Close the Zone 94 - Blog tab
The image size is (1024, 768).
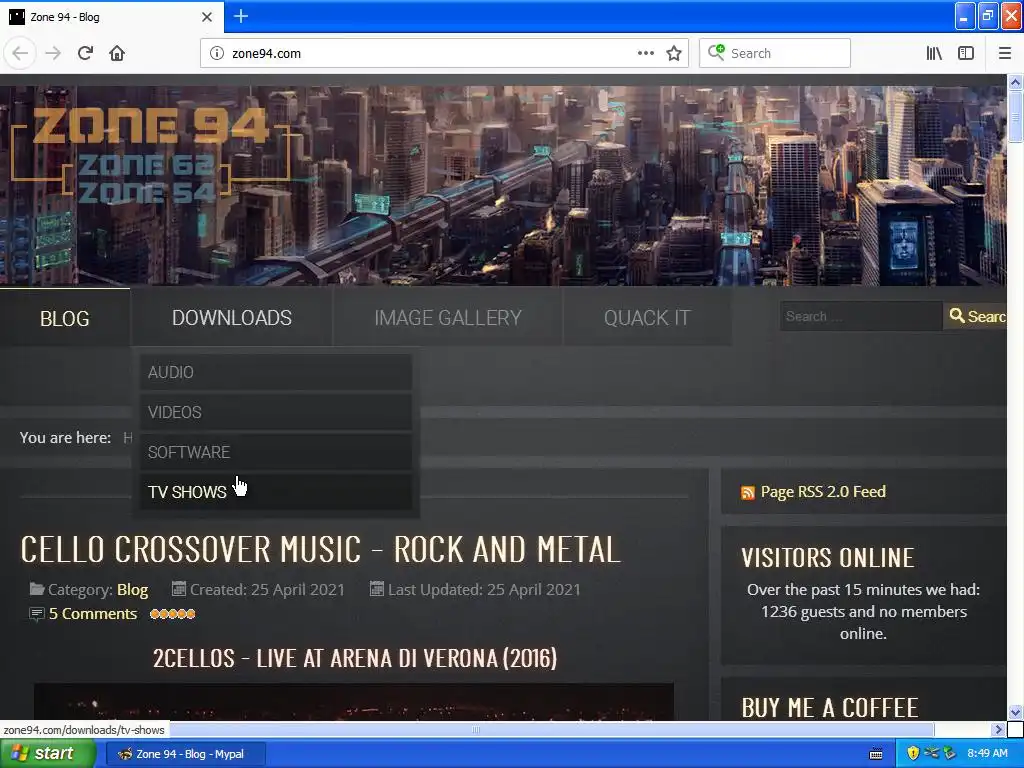tap(207, 17)
